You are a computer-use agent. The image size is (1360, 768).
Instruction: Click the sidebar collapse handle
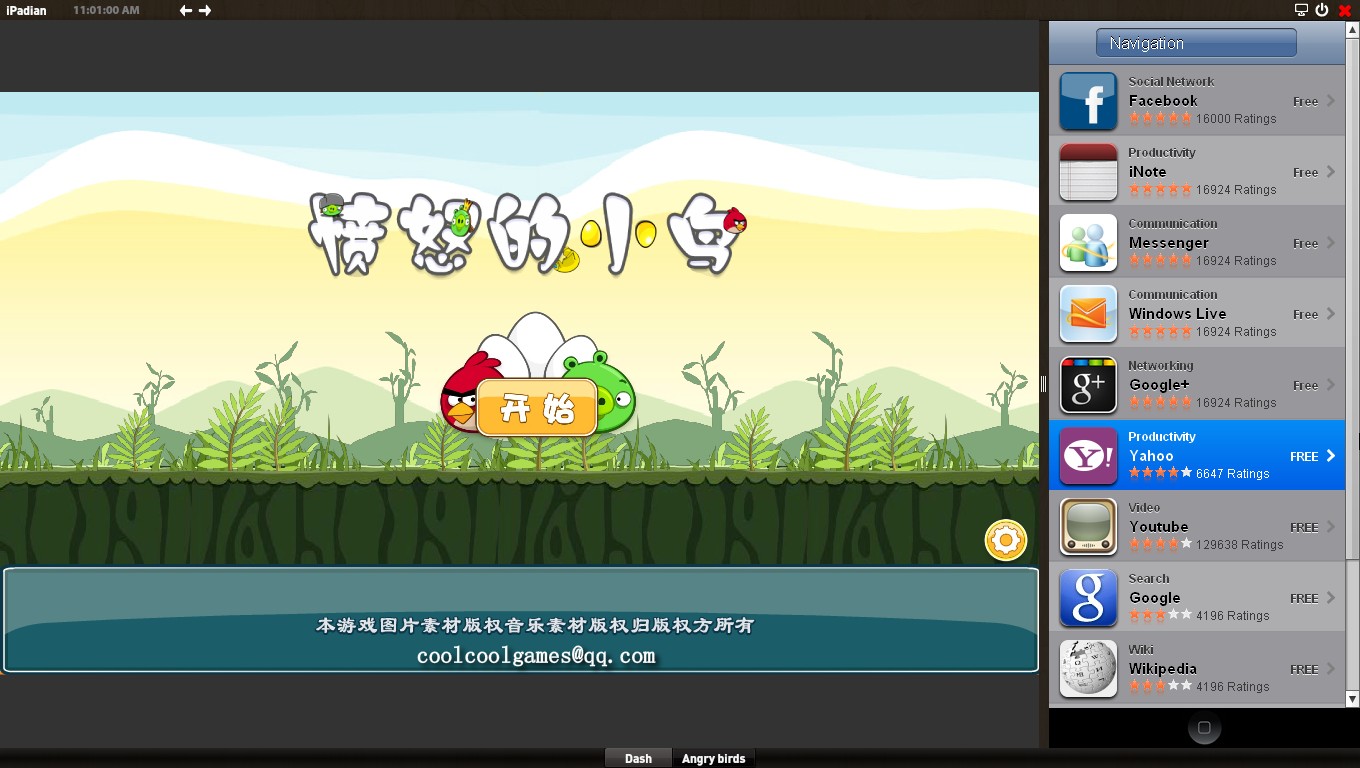tap(1043, 384)
